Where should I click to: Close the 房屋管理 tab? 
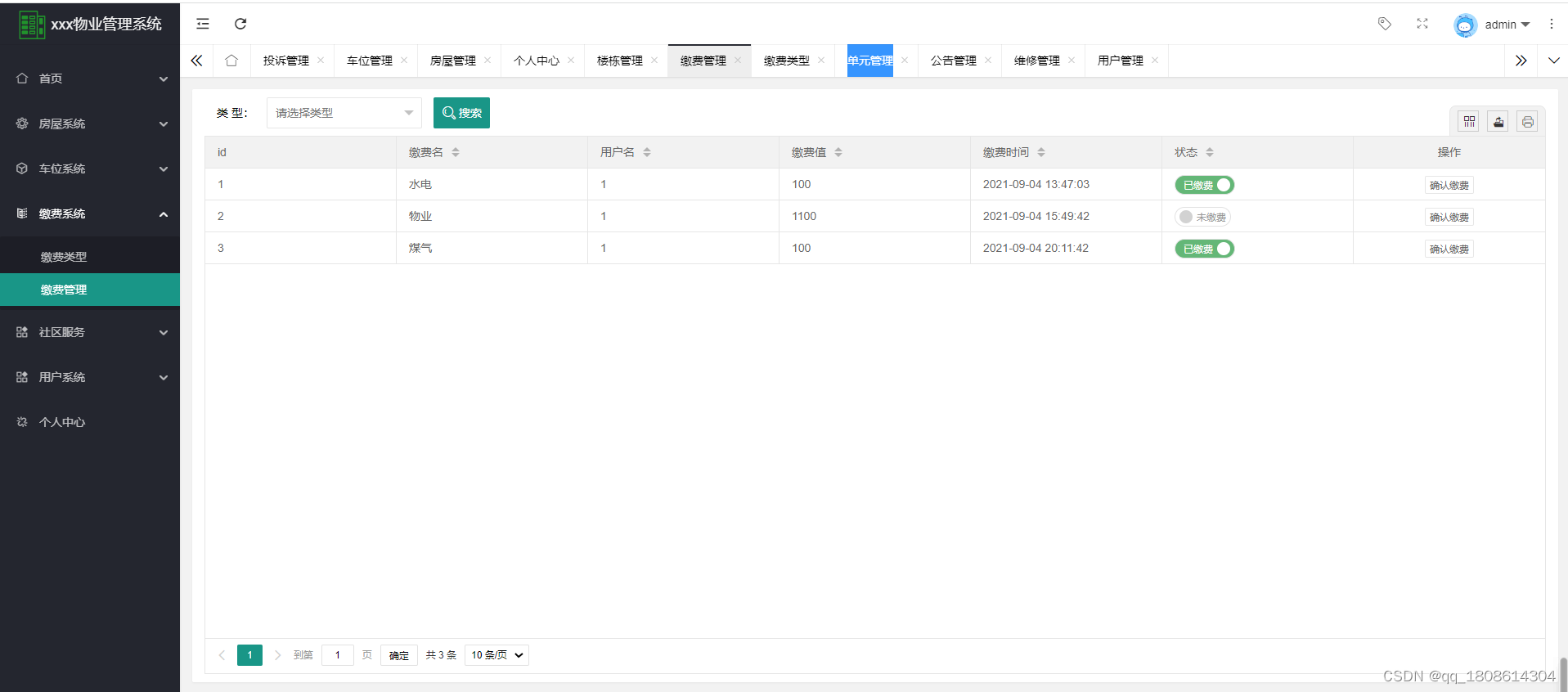(487, 60)
